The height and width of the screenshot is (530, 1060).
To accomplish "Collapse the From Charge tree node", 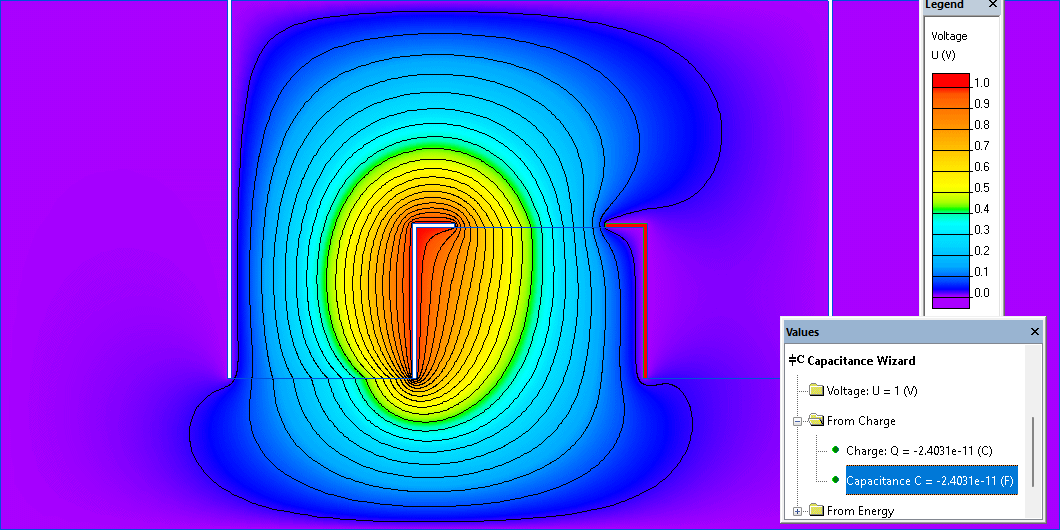I will tap(797, 421).
